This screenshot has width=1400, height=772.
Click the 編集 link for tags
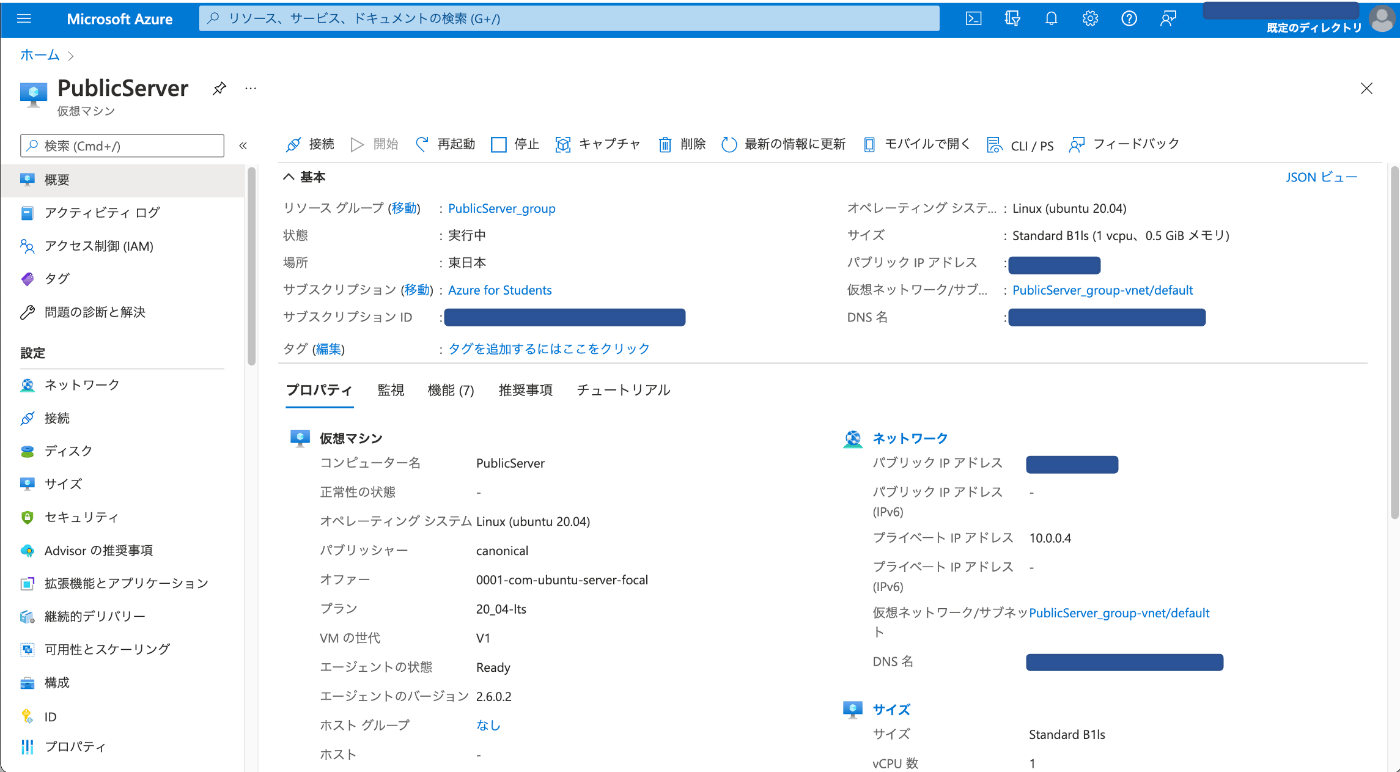328,349
